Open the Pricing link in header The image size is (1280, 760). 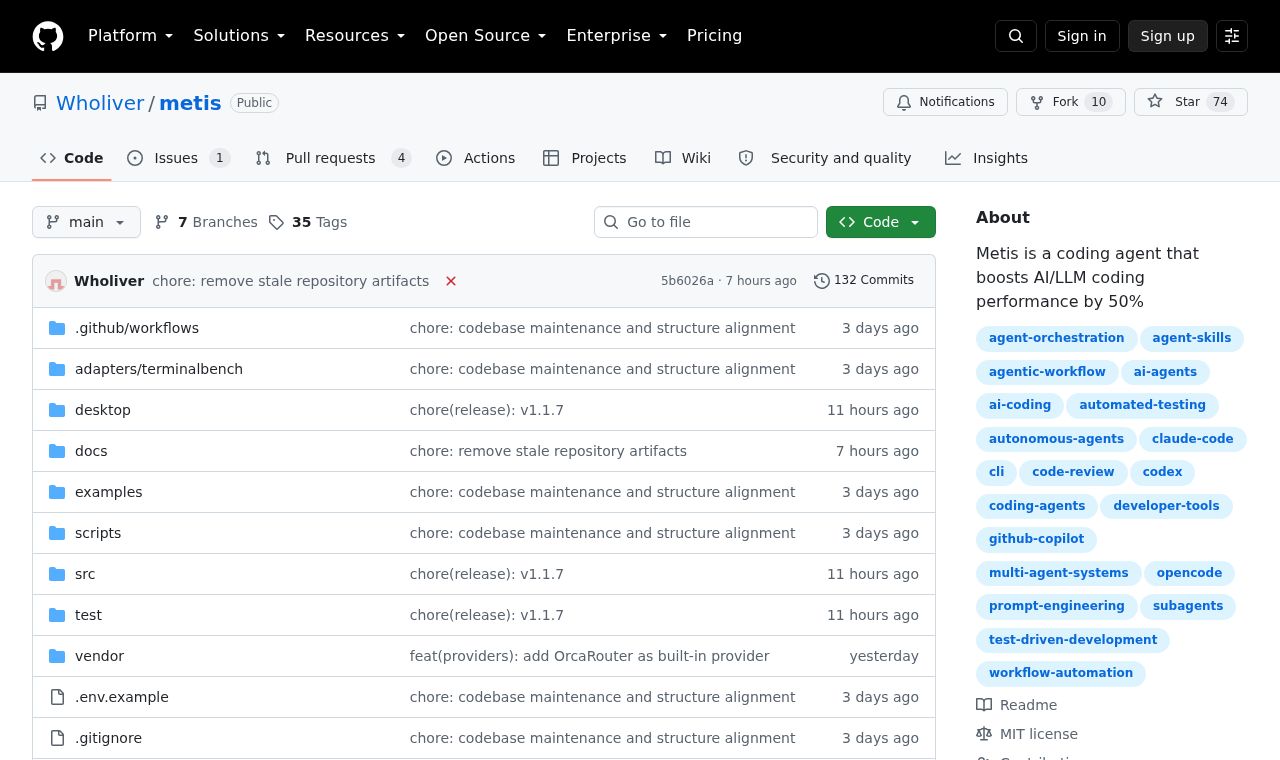714,36
